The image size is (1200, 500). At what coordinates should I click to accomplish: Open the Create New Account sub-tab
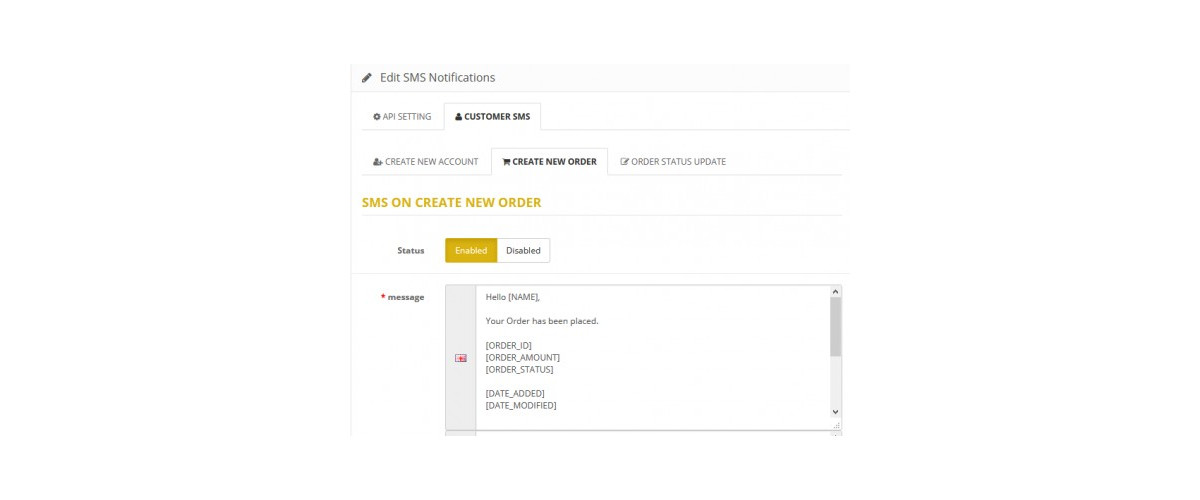pos(426,162)
